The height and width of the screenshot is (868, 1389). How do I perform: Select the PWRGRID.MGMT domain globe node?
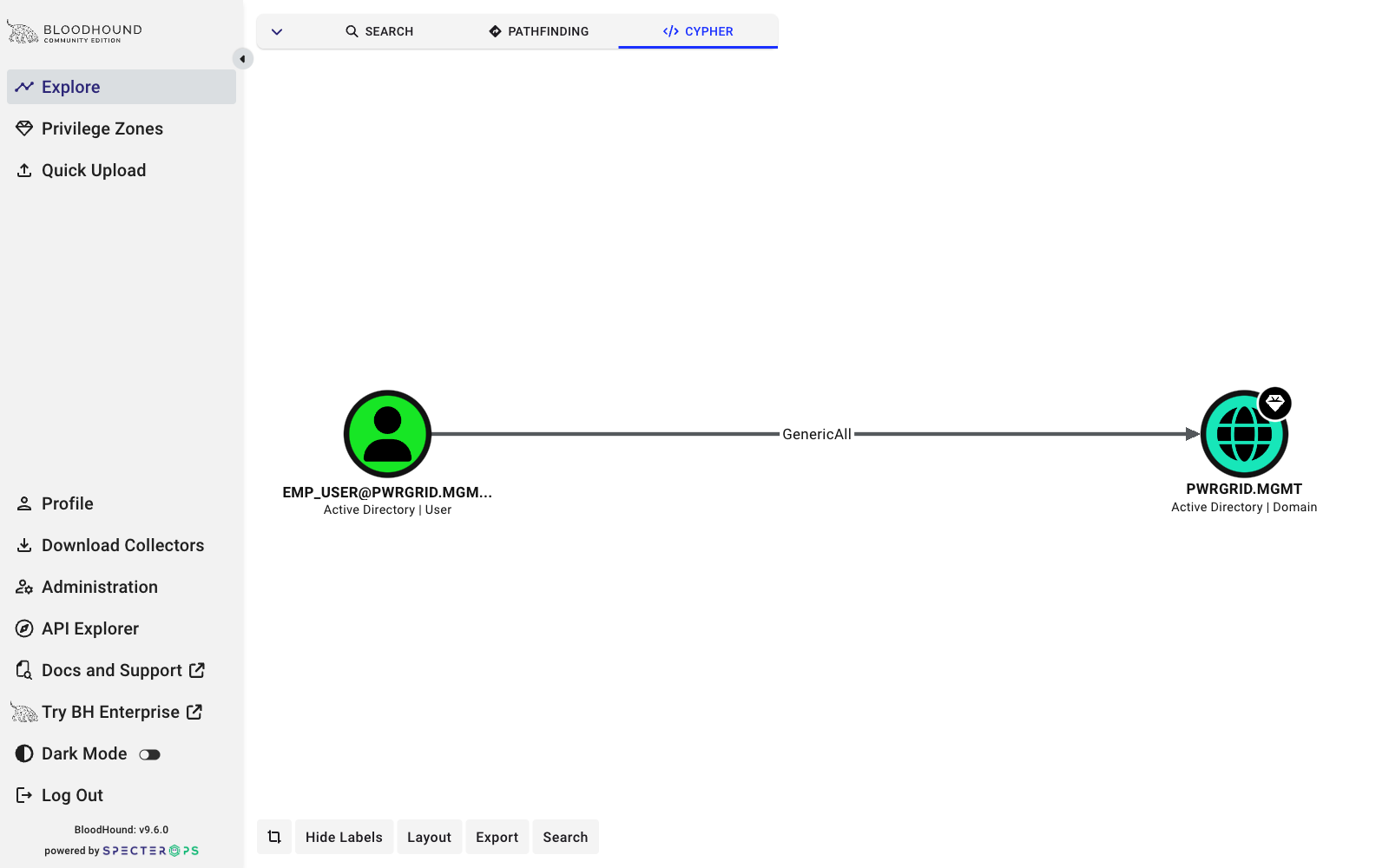[1243, 434]
